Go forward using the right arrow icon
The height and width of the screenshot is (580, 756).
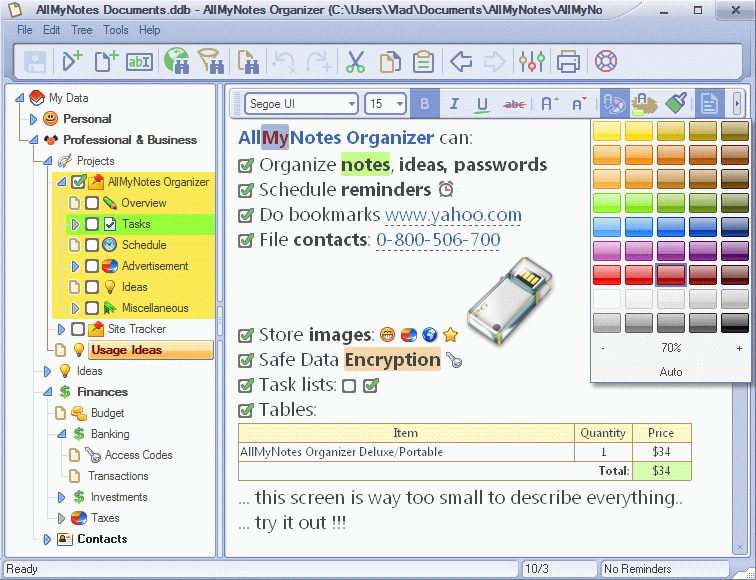pos(495,62)
